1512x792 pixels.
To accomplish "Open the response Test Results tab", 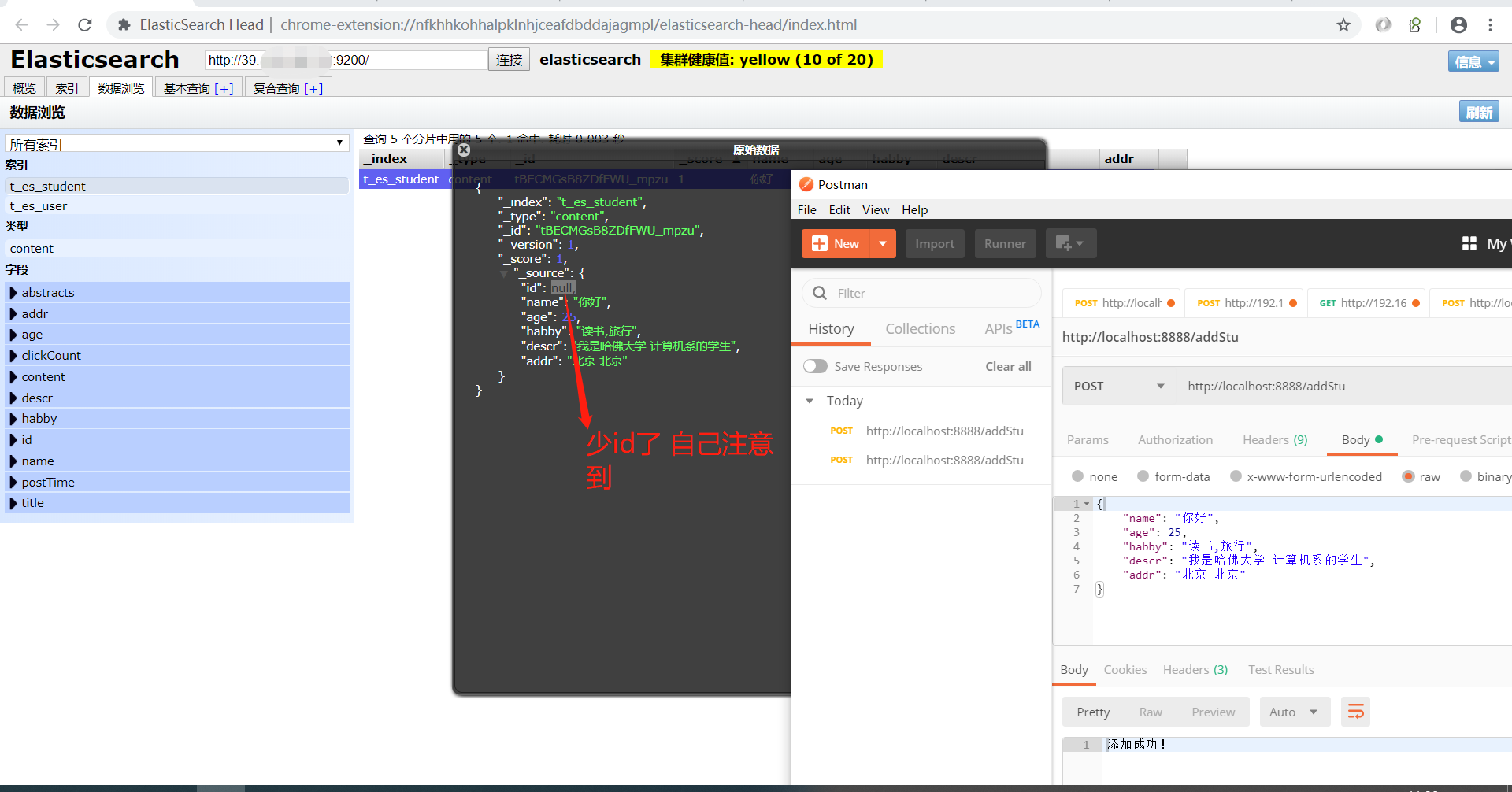I will click(1280, 669).
